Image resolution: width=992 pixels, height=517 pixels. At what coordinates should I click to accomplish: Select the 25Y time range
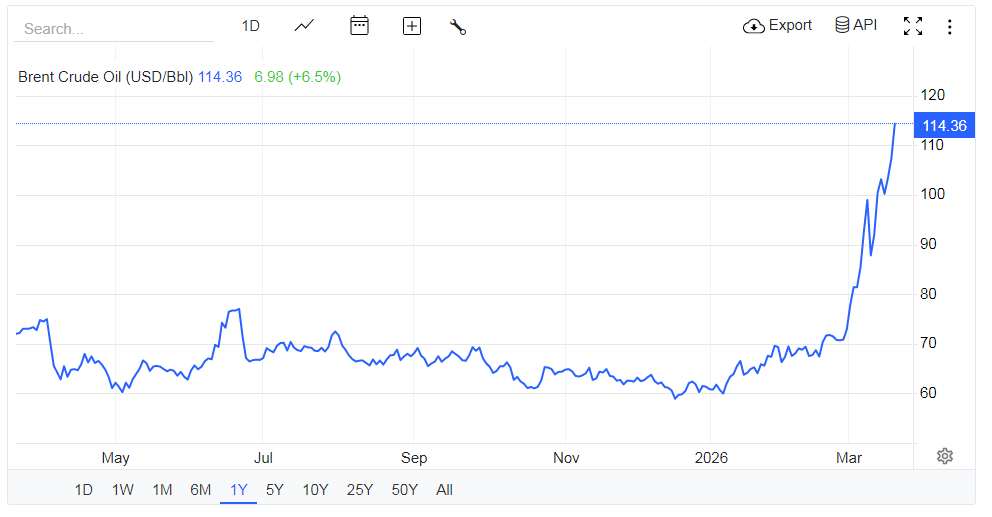pyautogui.click(x=360, y=490)
